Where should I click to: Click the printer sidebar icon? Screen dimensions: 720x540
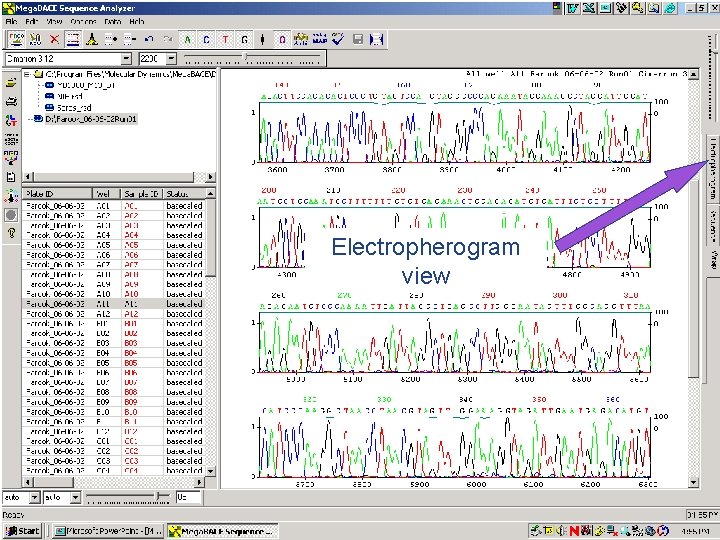point(11,101)
